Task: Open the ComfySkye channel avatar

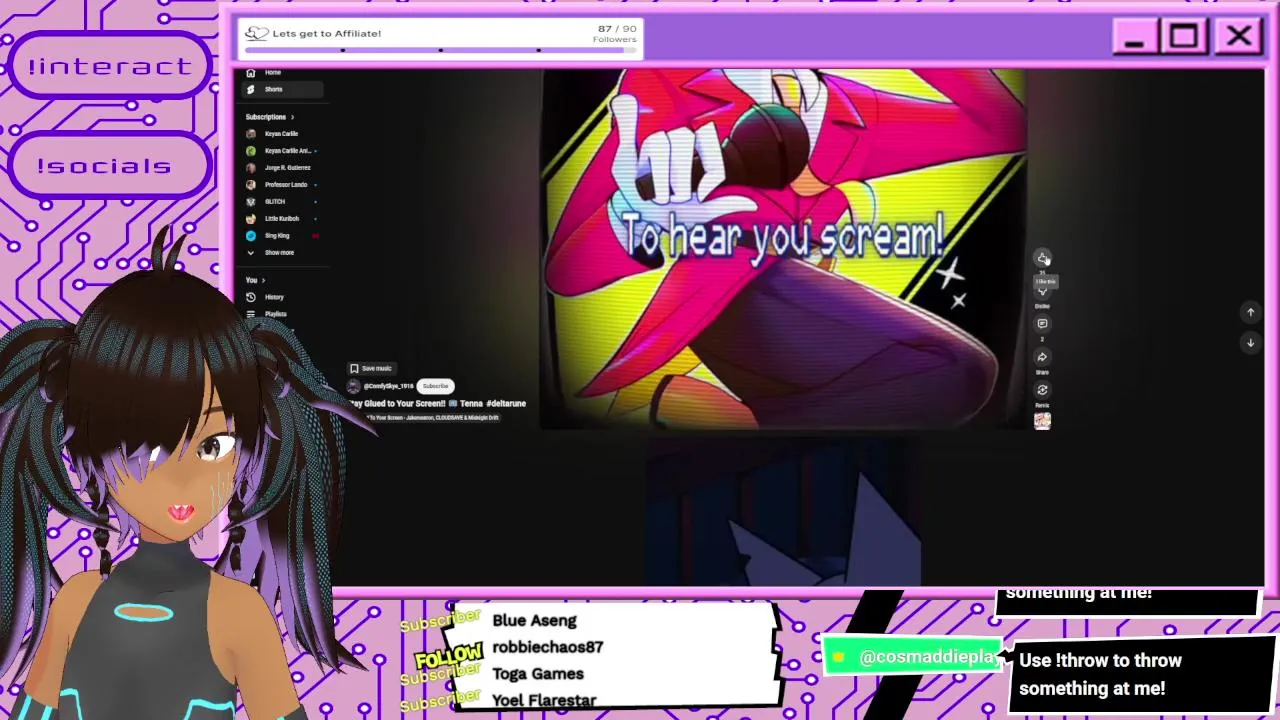Action: click(x=353, y=386)
